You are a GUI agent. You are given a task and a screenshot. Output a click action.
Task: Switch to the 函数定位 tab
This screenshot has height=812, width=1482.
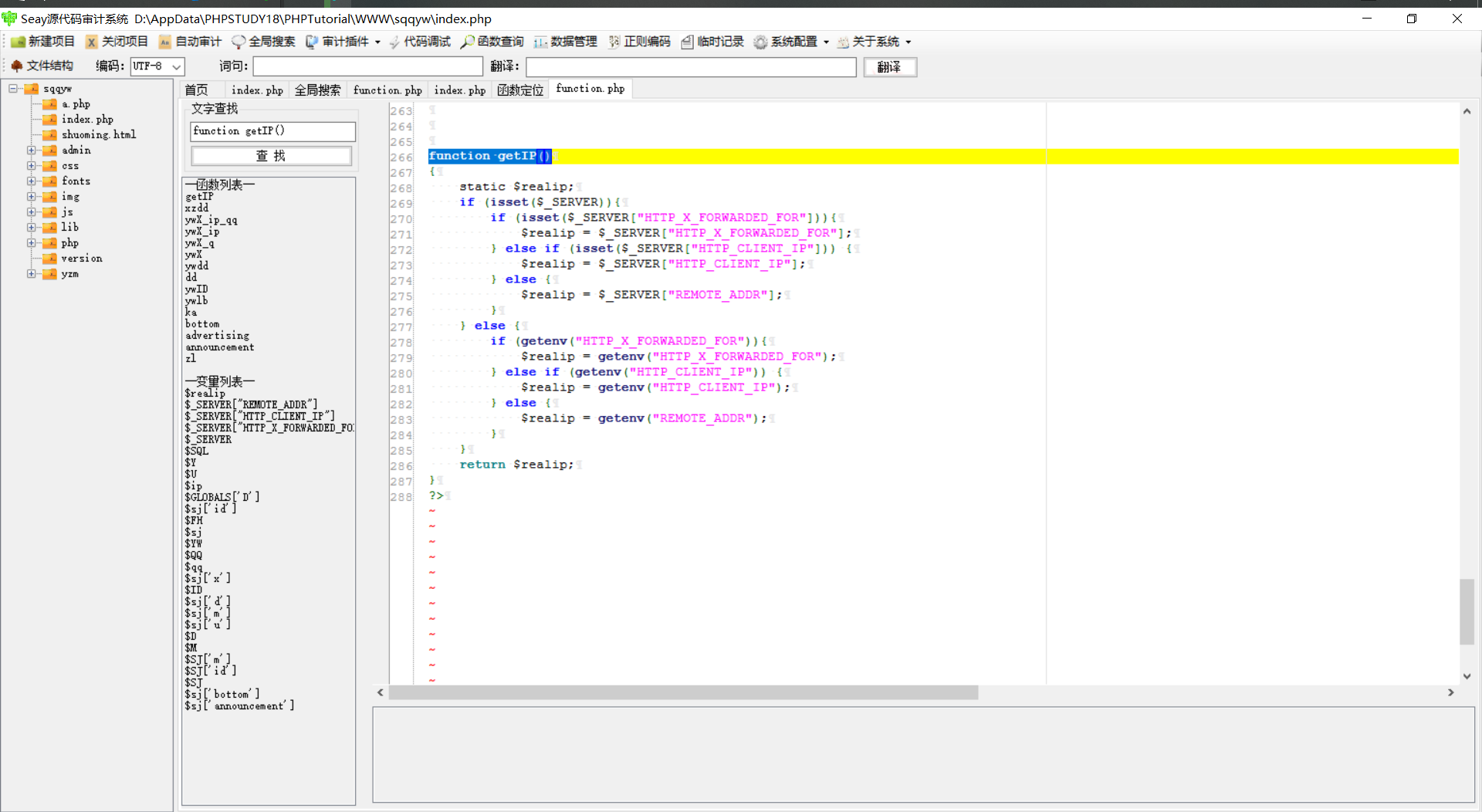click(x=520, y=90)
